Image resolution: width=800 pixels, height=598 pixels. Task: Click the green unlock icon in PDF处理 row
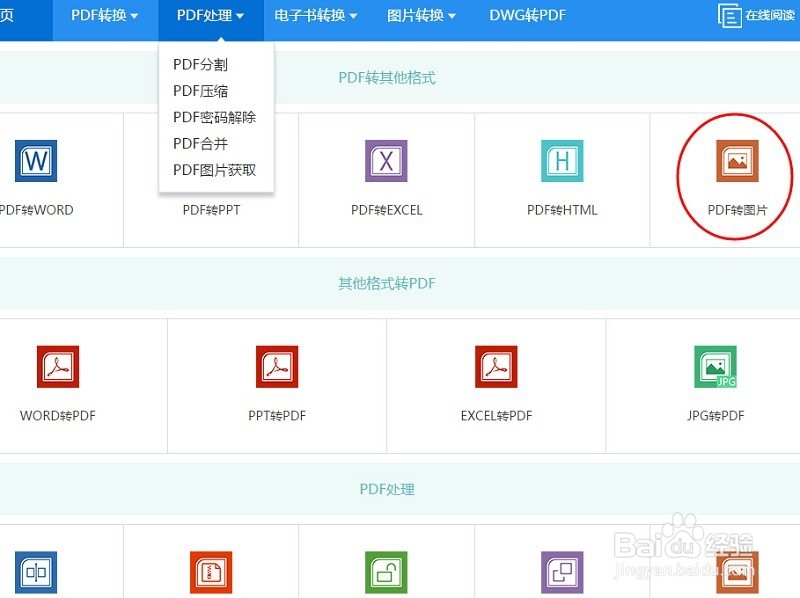coord(386,572)
